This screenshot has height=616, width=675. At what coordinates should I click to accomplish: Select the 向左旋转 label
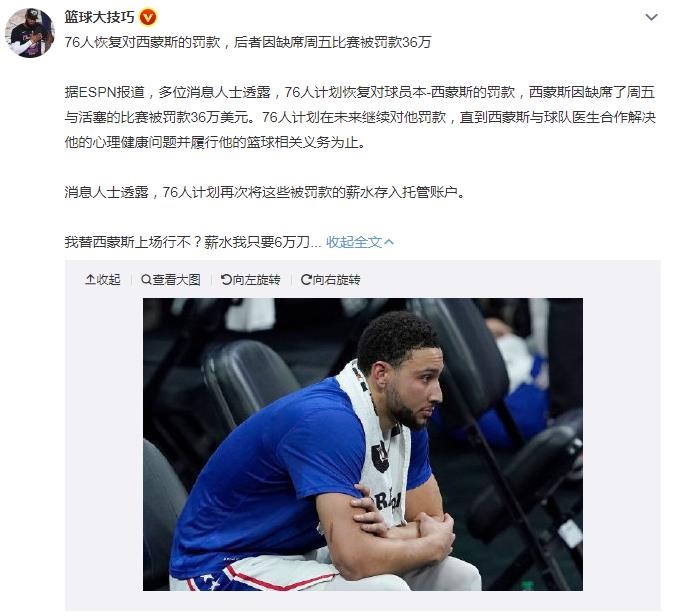tap(257, 279)
